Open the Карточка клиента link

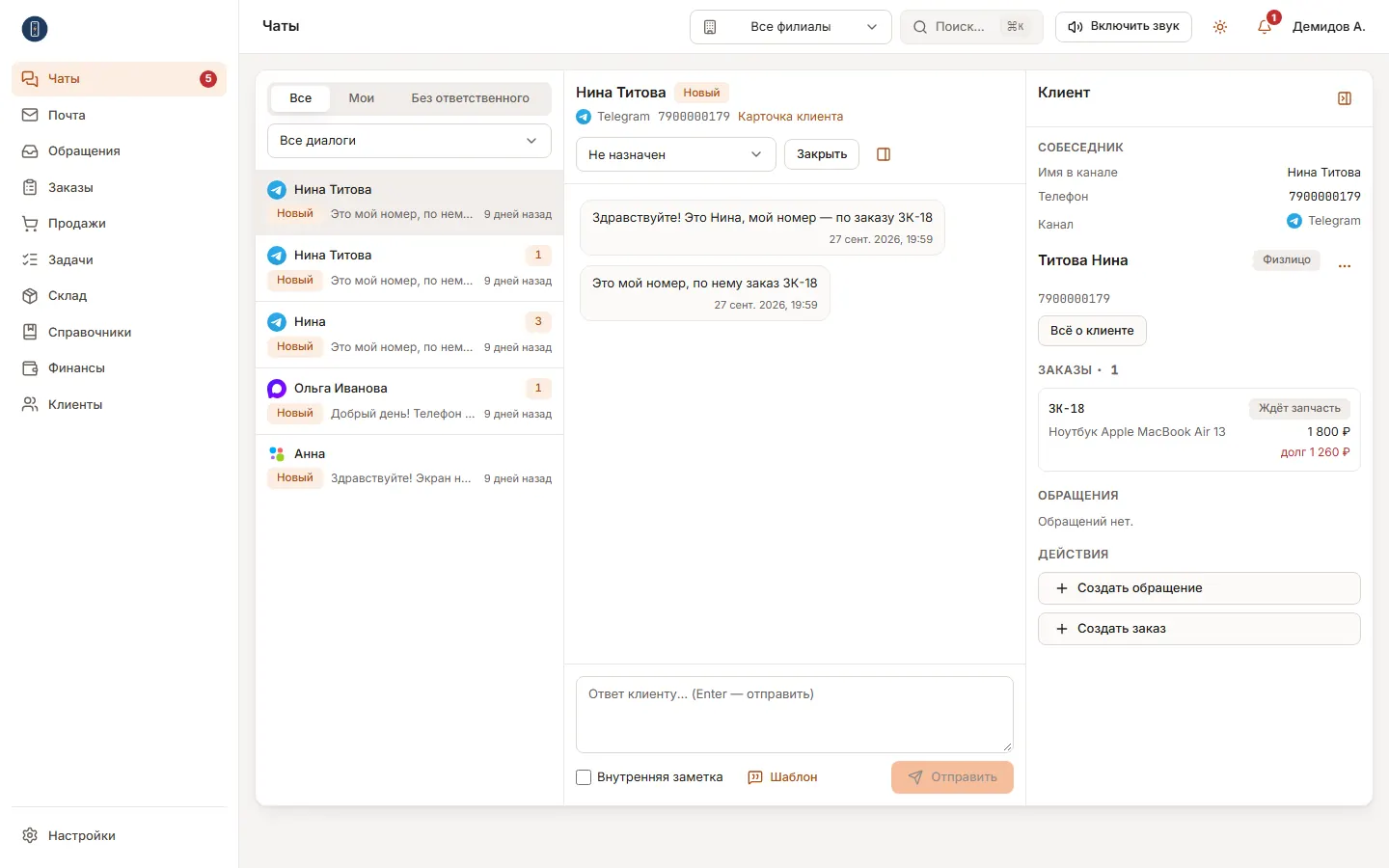pyautogui.click(x=790, y=117)
